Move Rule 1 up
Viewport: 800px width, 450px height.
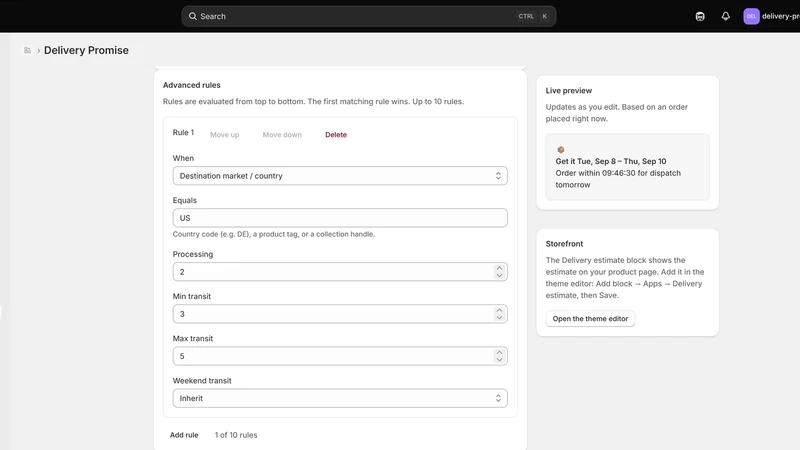224,135
